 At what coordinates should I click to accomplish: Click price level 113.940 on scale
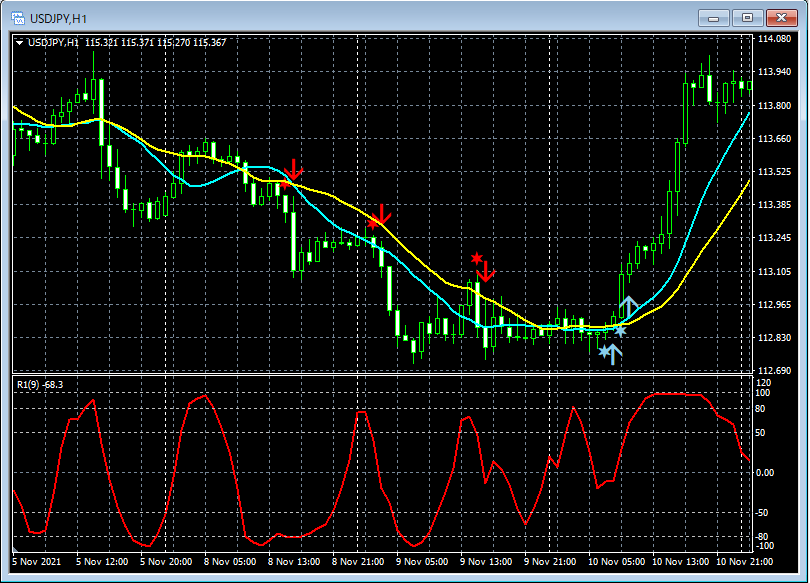(774, 72)
